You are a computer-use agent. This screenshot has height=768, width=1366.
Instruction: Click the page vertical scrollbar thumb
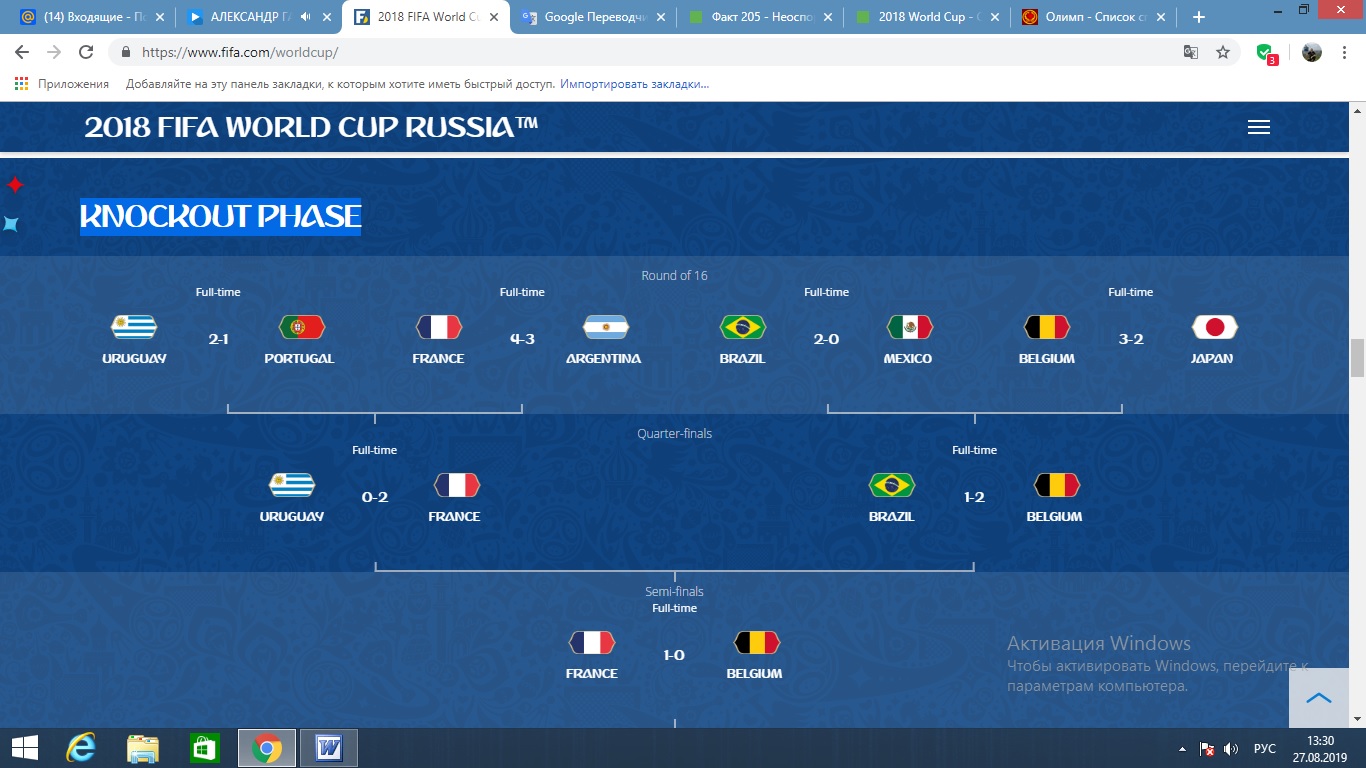coord(1357,358)
